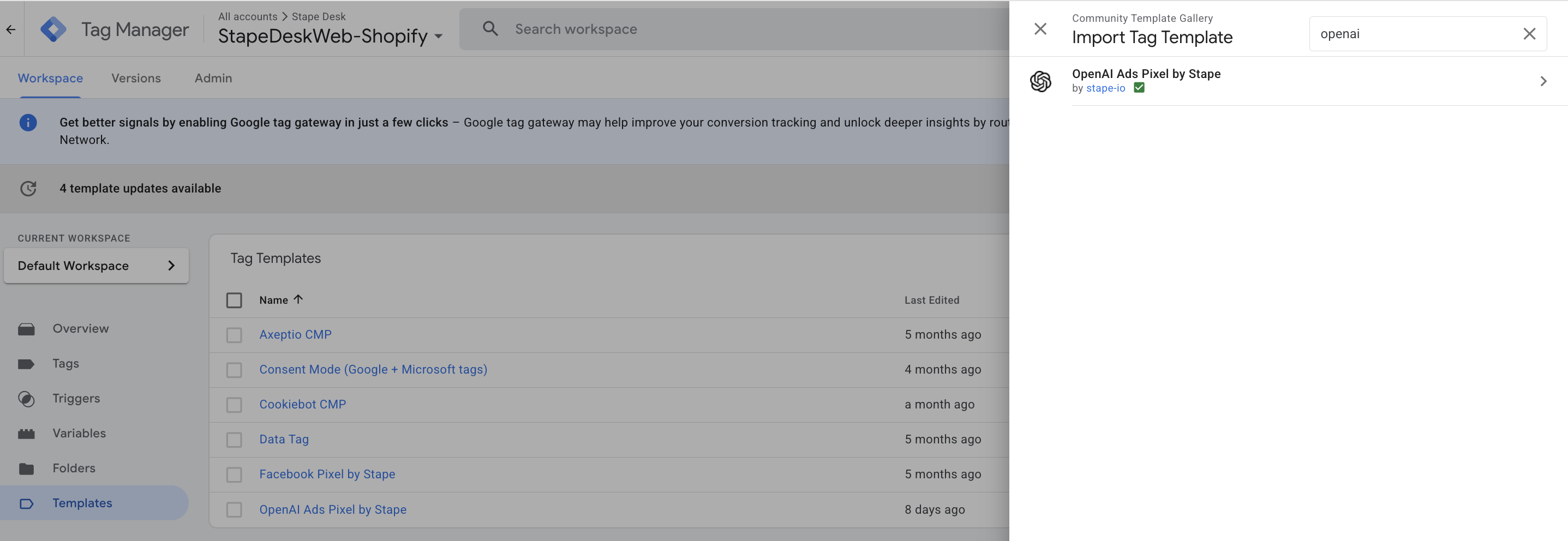The image size is (1568, 541).
Task: Tick the Cookiebot CMP checkbox
Action: coord(234,405)
